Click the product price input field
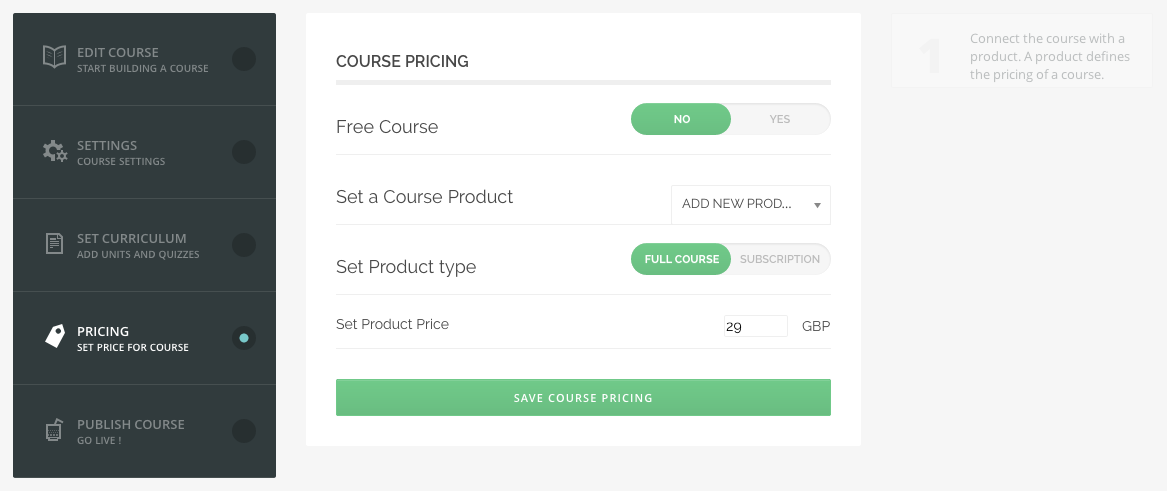 click(x=755, y=326)
